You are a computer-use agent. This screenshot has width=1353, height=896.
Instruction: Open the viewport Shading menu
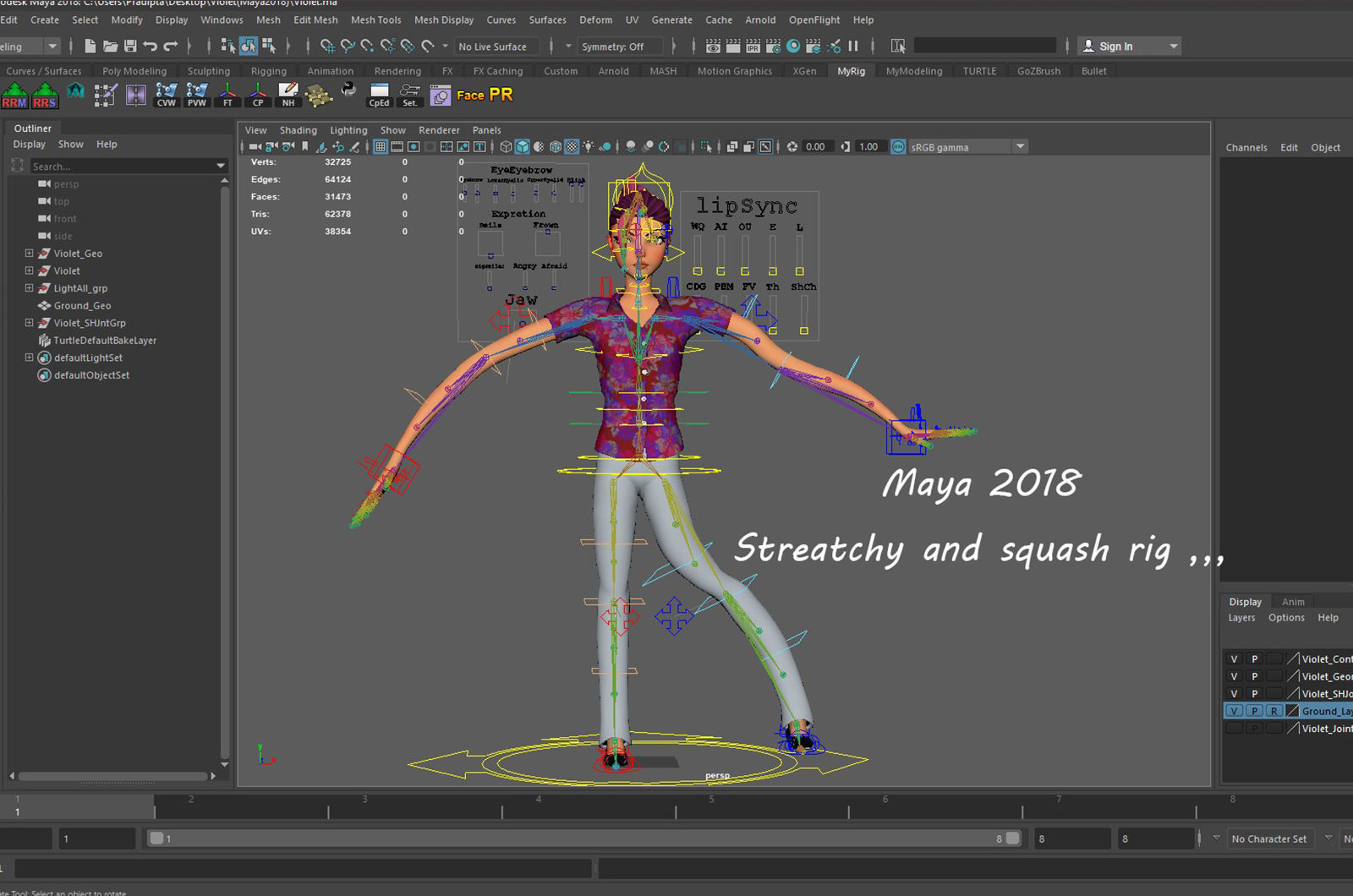pyautogui.click(x=299, y=130)
